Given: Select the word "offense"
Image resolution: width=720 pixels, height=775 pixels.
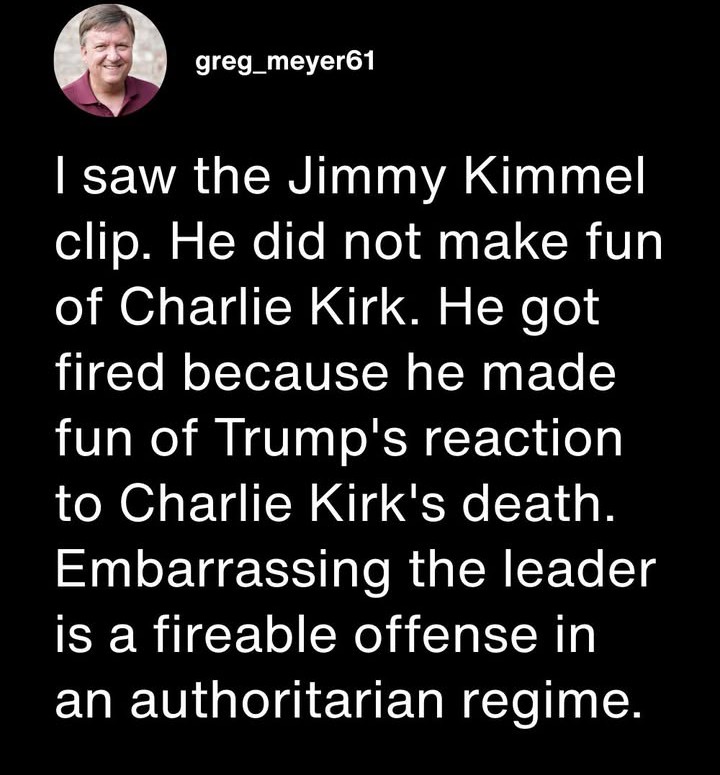Looking at the screenshot, I should click(x=445, y=635).
